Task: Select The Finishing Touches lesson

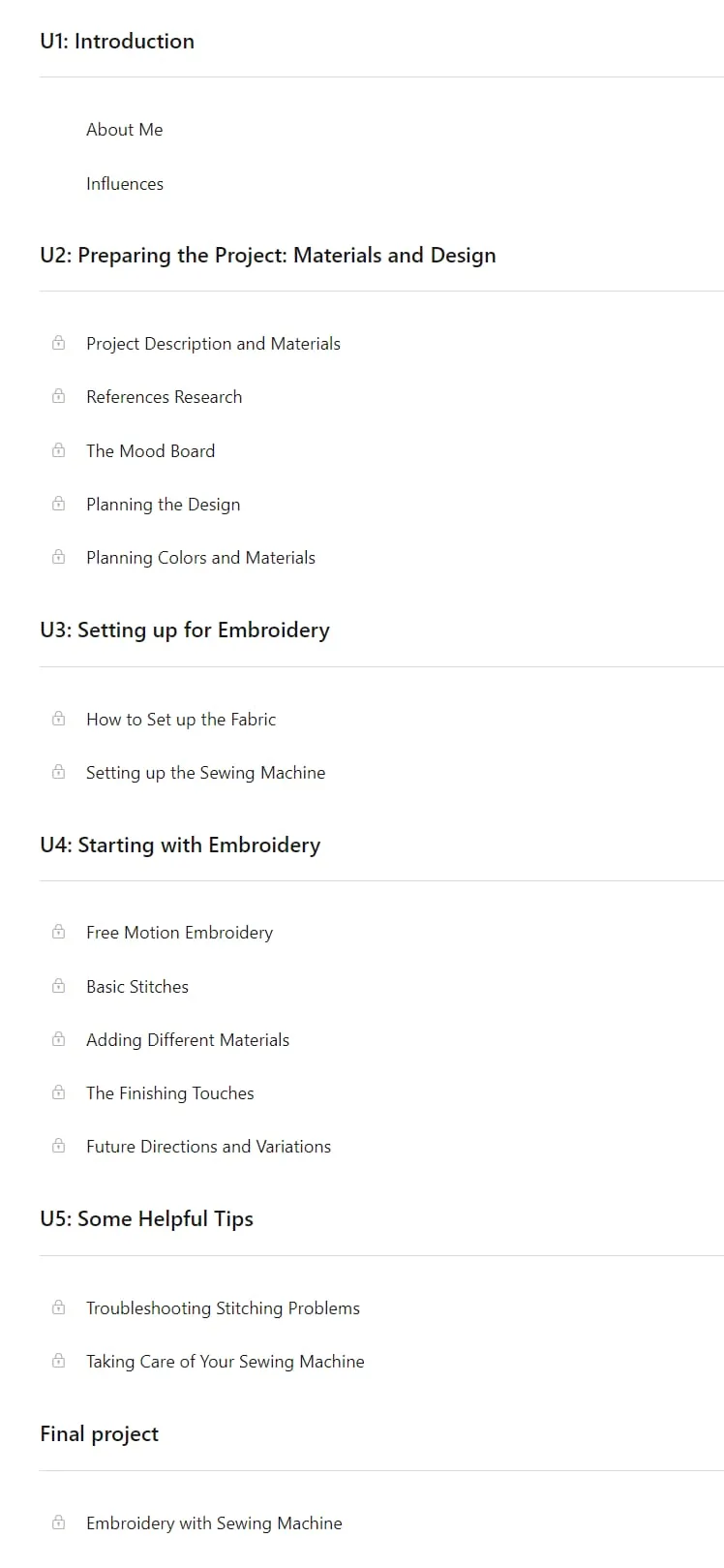Action: [x=170, y=1093]
